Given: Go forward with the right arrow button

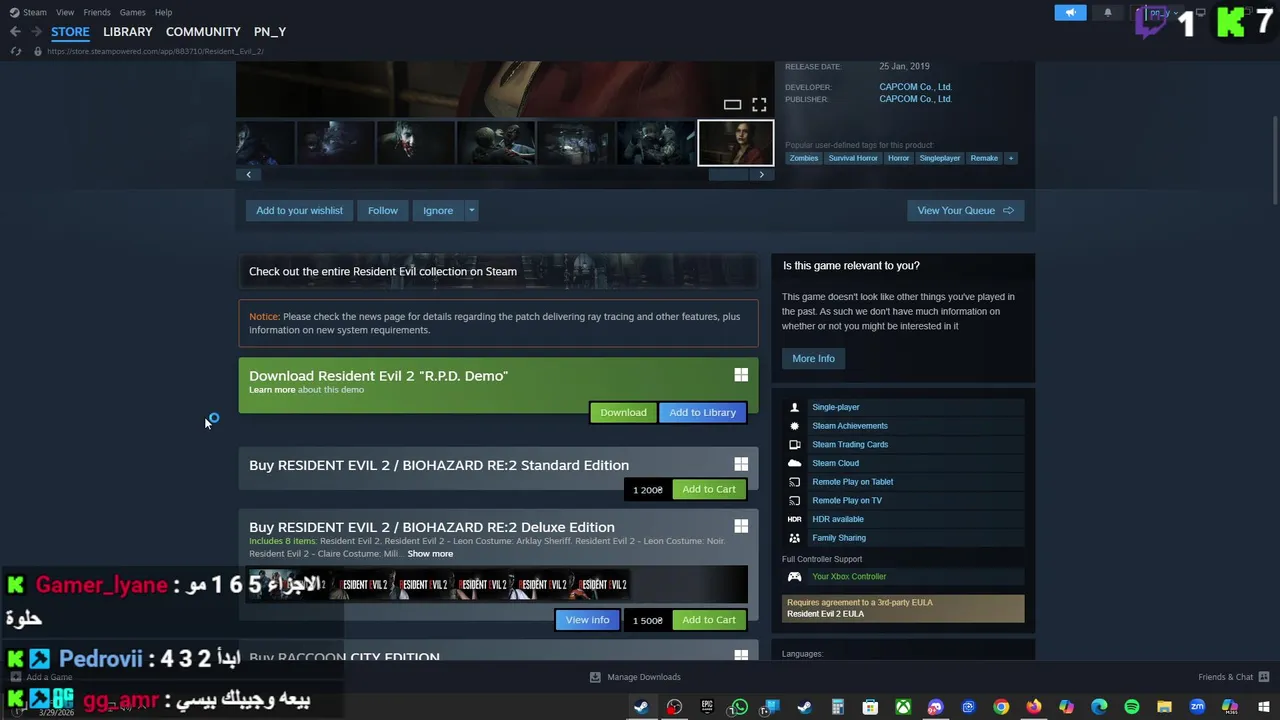Looking at the screenshot, I should (x=36, y=32).
